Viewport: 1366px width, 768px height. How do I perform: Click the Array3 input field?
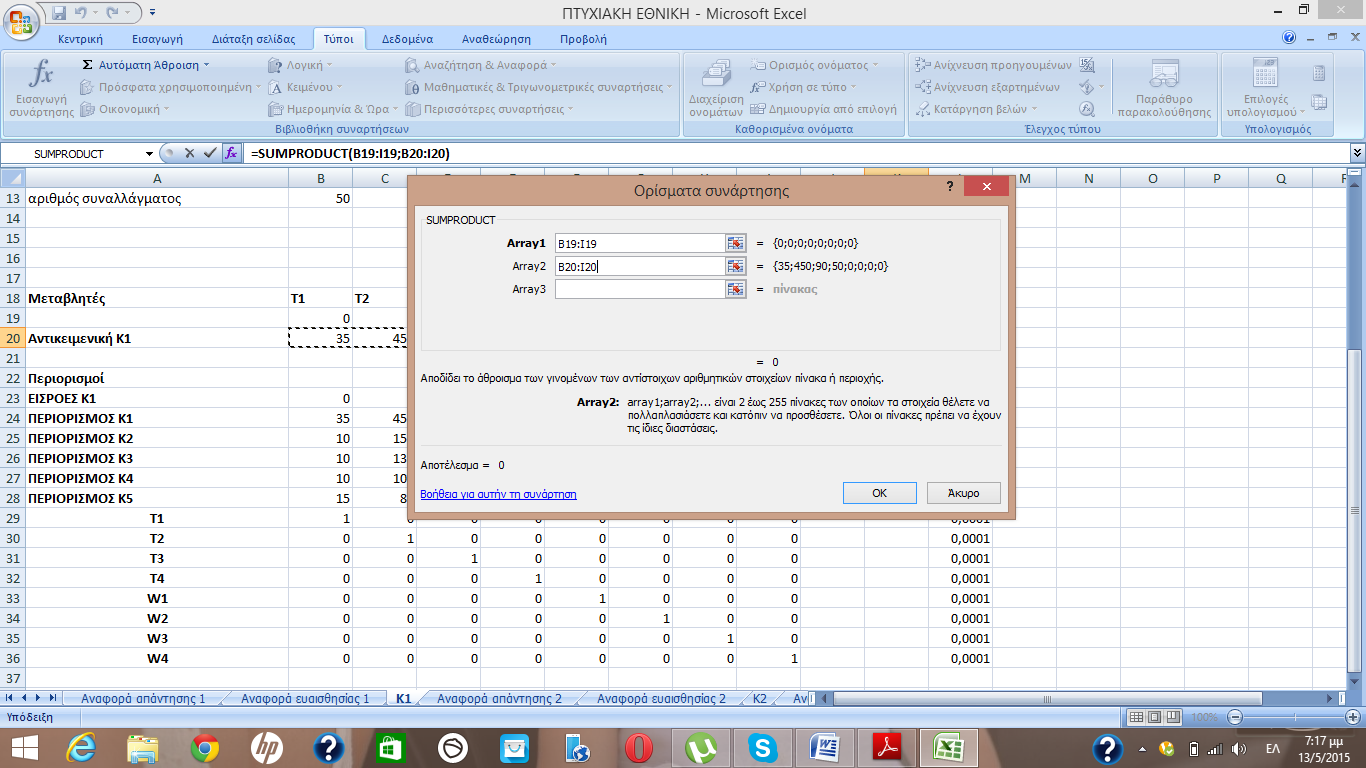(x=639, y=289)
